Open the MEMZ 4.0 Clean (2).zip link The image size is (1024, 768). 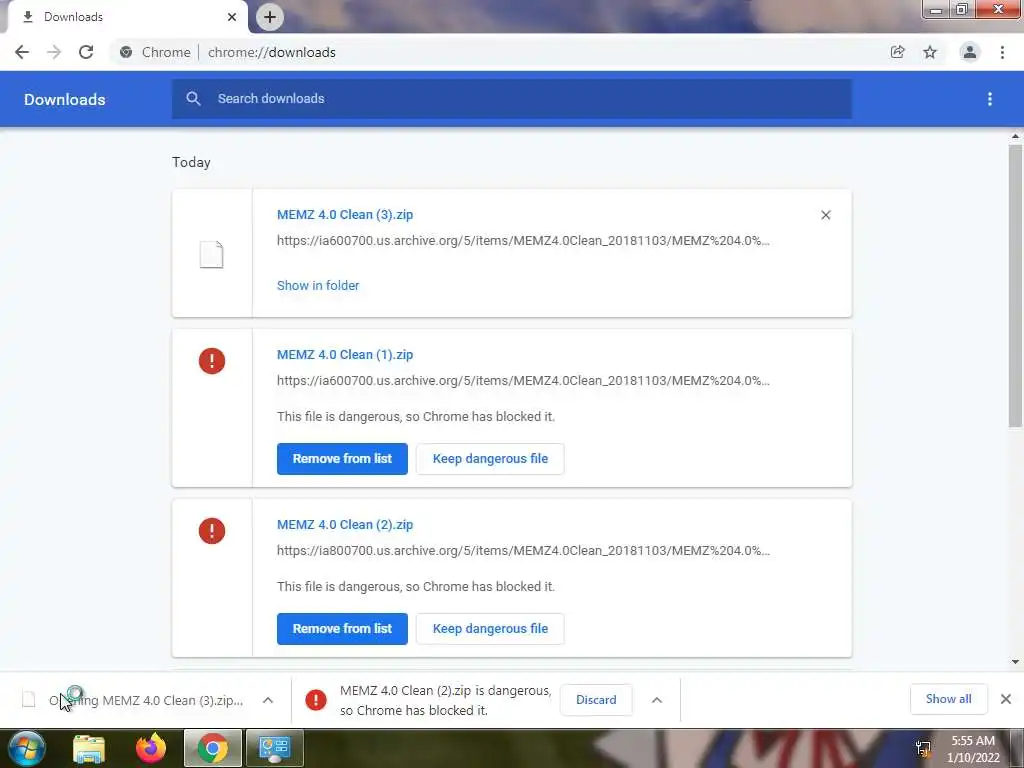pos(345,524)
